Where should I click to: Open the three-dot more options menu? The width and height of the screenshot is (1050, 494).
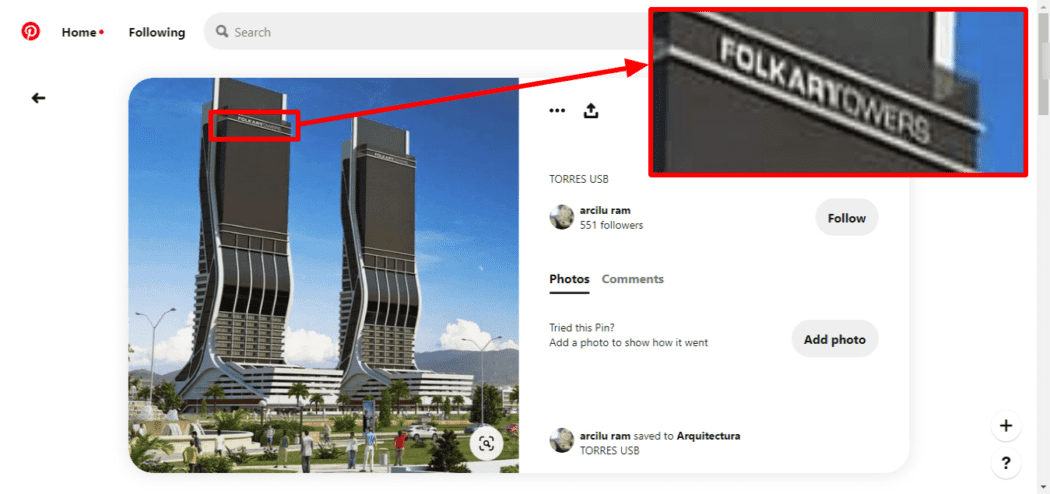pyautogui.click(x=557, y=110)
